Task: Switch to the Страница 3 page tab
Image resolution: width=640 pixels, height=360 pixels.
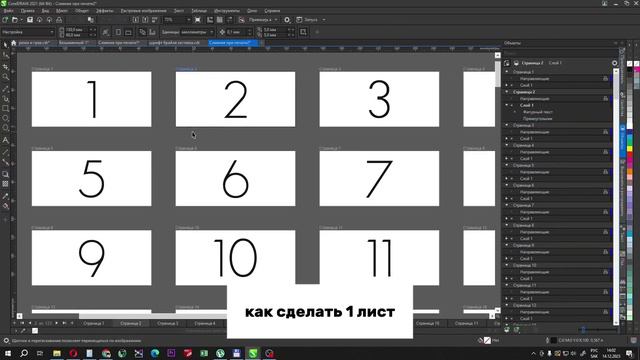Action: tap(168, 323)
